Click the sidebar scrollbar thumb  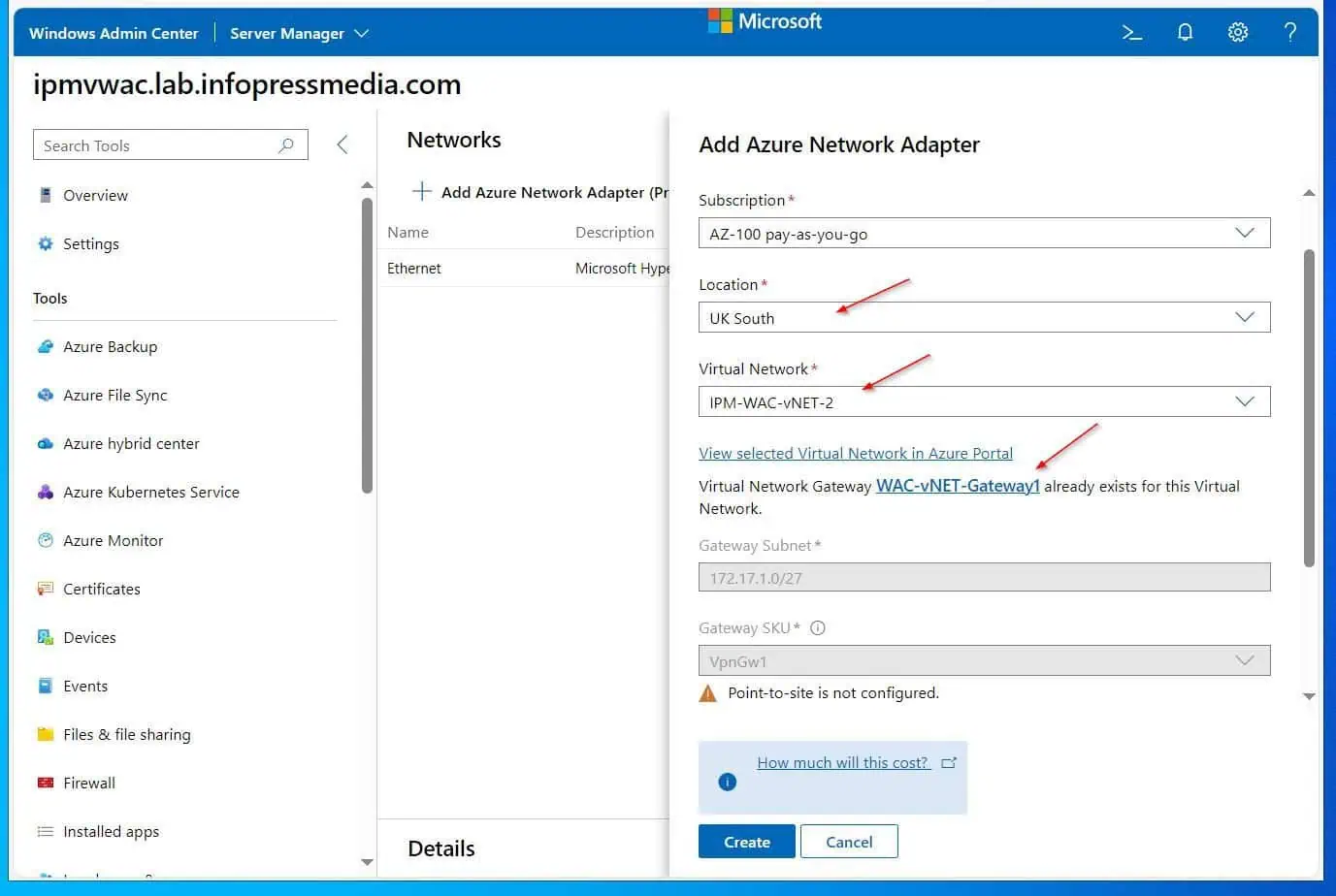click(367, 344)
